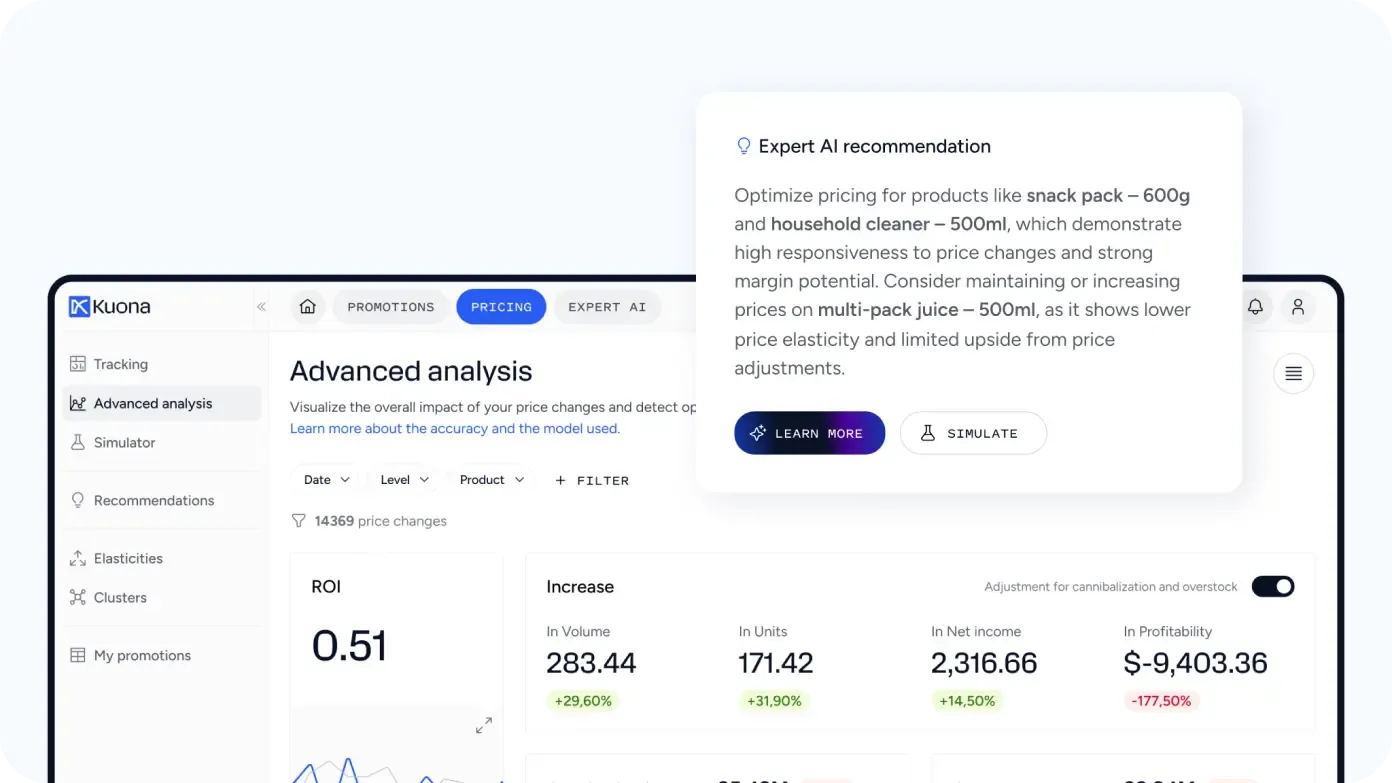The width and height of the screenshot is (1392, 783).
Task: Open the Date dropdown
Action: 325,480
